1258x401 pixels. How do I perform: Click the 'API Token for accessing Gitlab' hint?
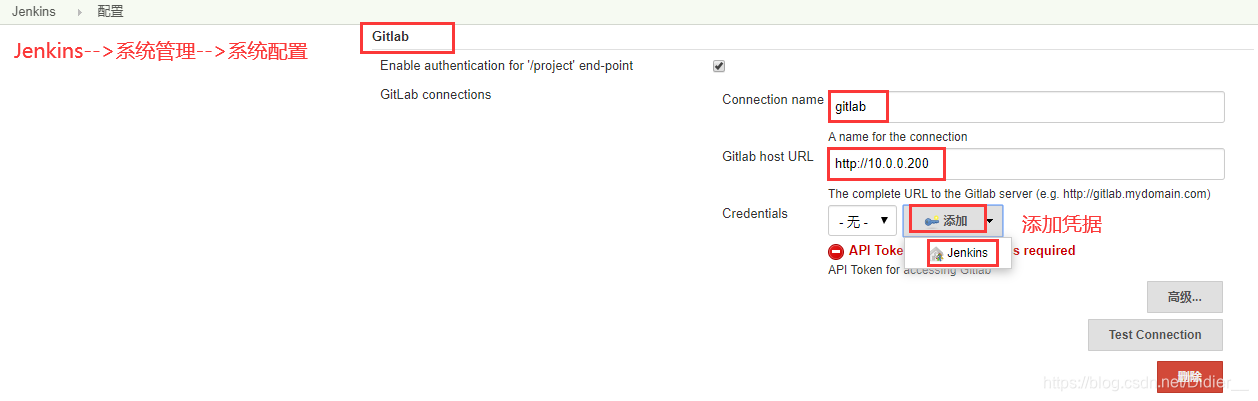click(x=909, y=270)
